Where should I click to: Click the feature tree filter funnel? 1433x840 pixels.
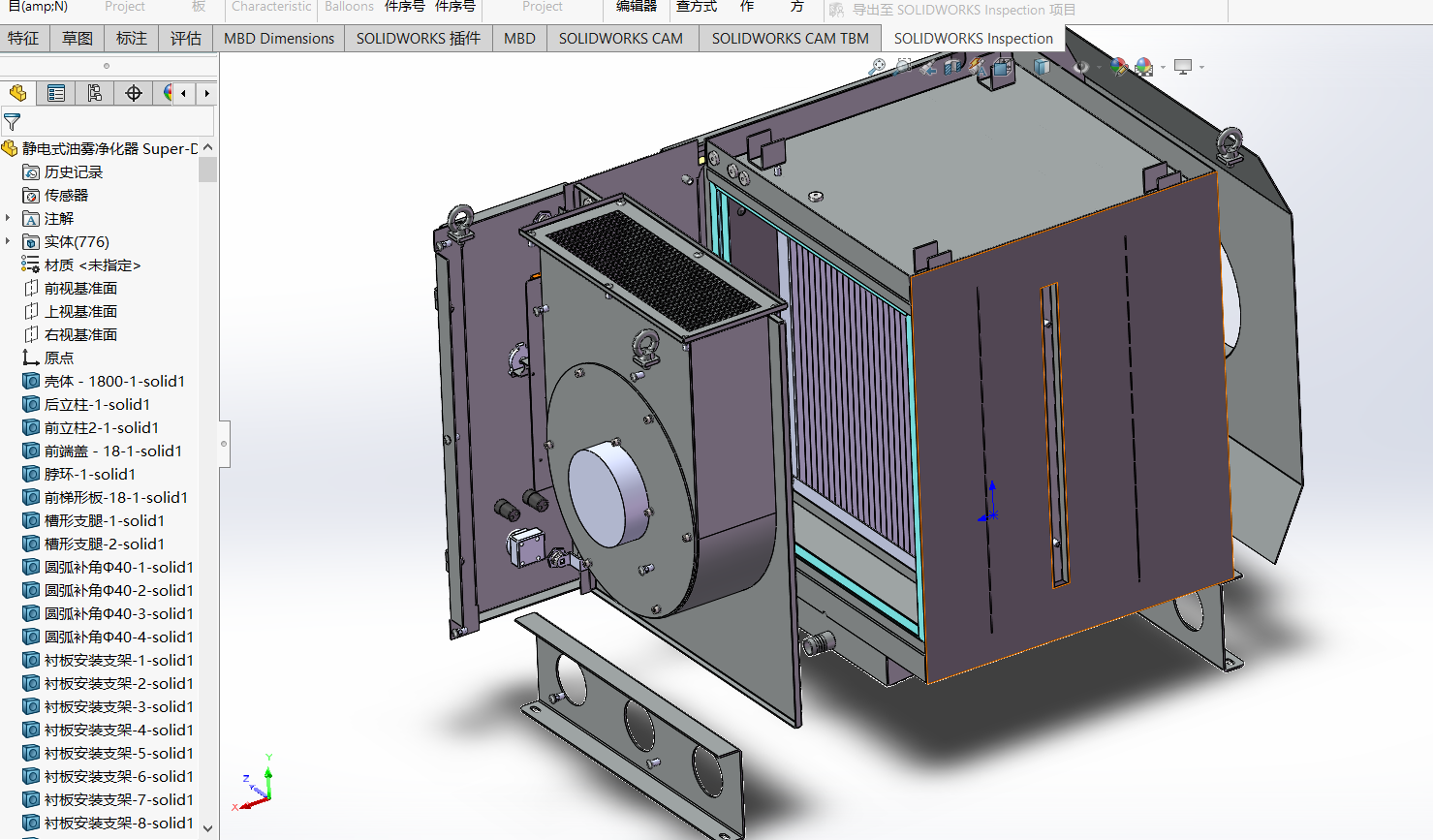click(13, 122)
